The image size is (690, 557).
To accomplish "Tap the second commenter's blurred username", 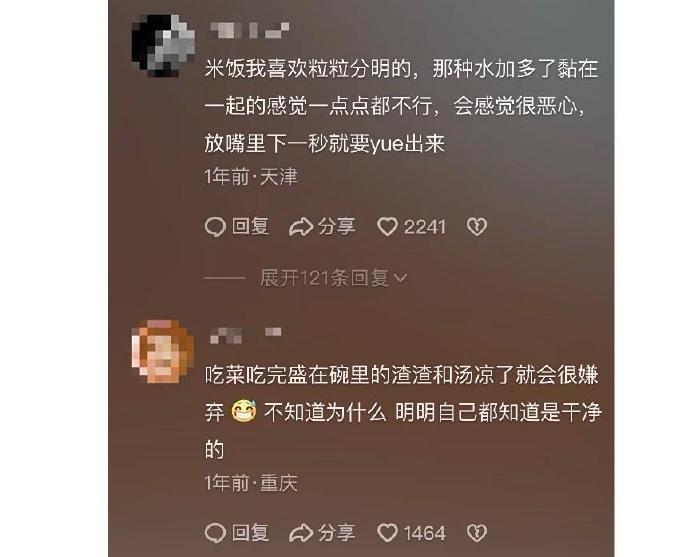I will [246, 335].
